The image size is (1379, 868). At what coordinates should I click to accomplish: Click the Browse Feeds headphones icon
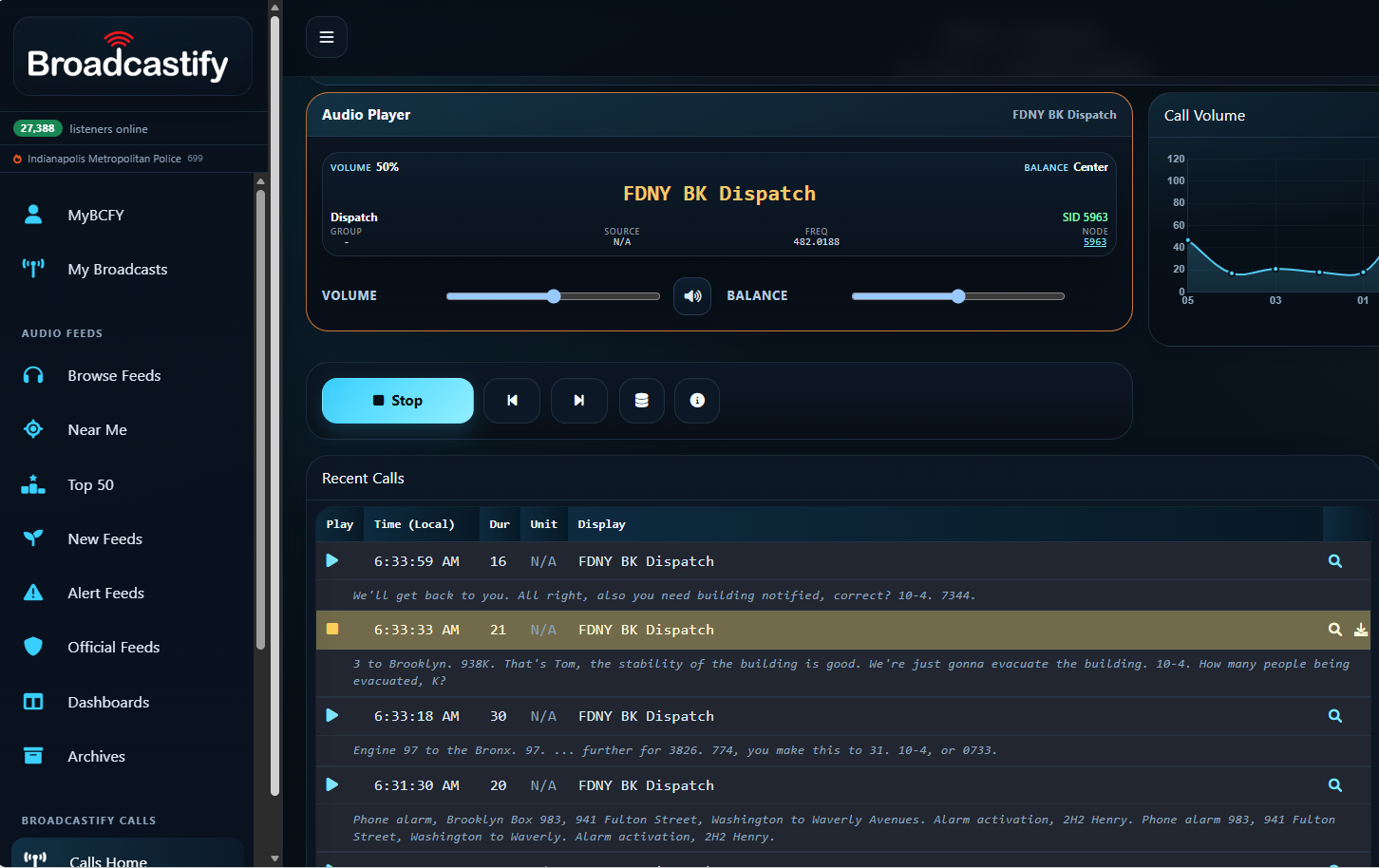tap(33, 375)
